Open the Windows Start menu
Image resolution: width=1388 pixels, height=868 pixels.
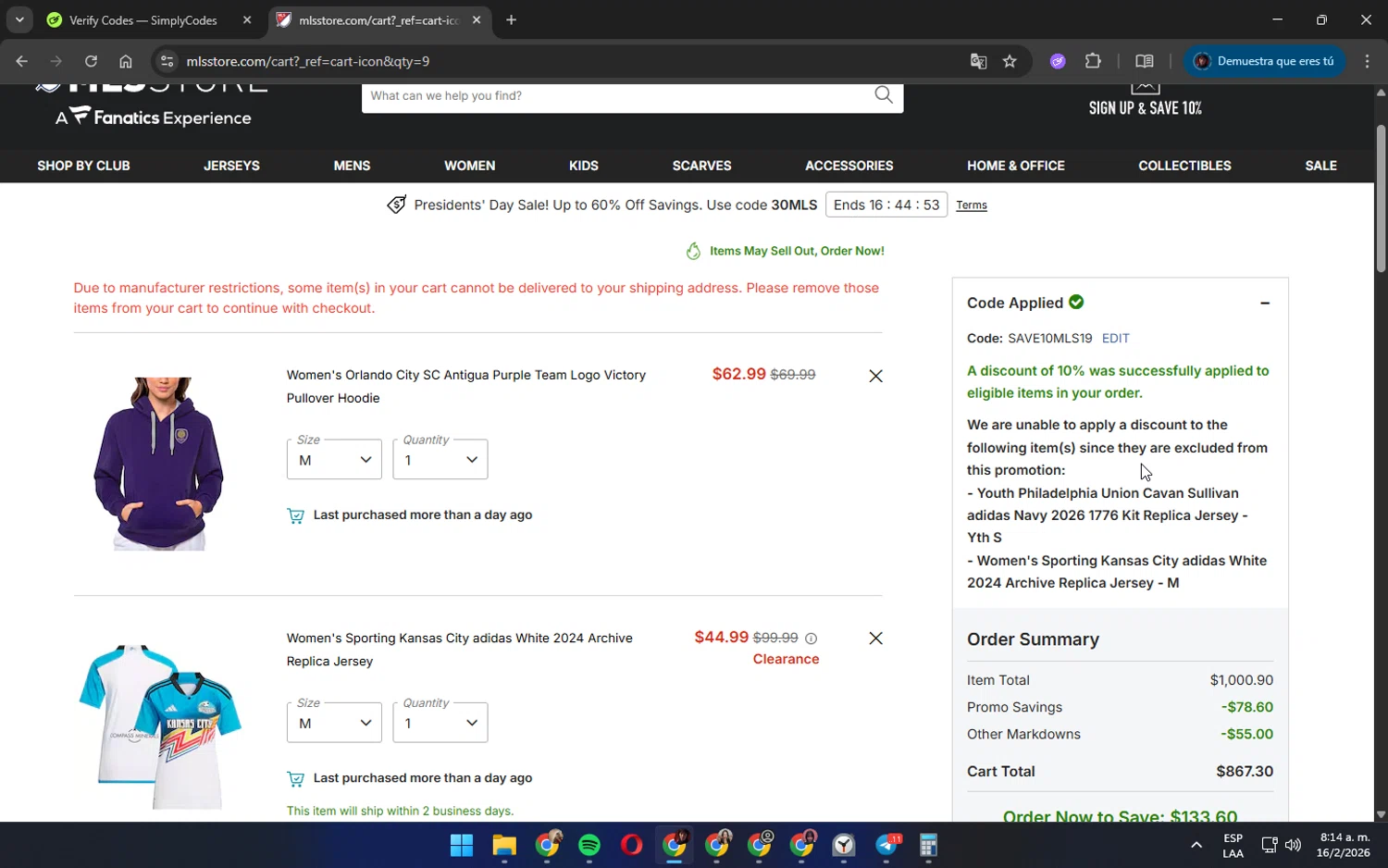[461, 845]
